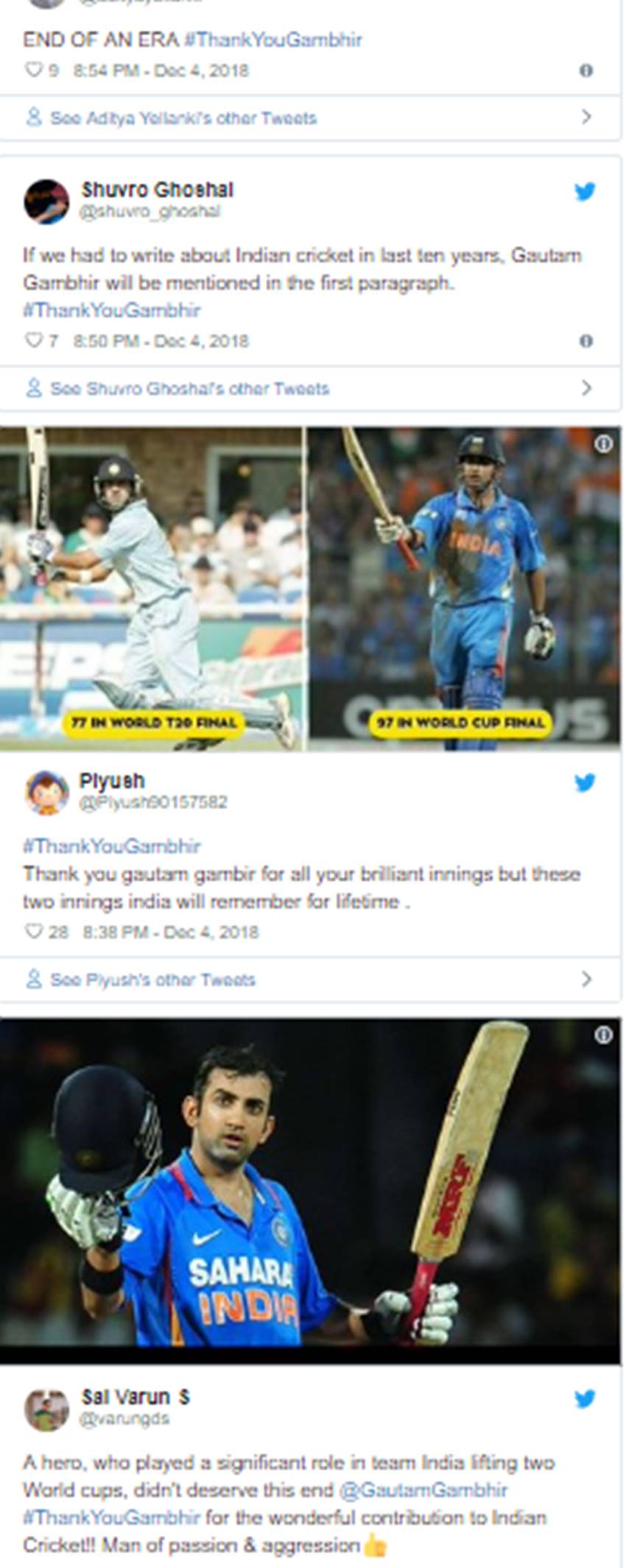This screenshot has height=1568, width=626.
Task: Open See Piyush's other Tweets link
Action: (152, 979)
